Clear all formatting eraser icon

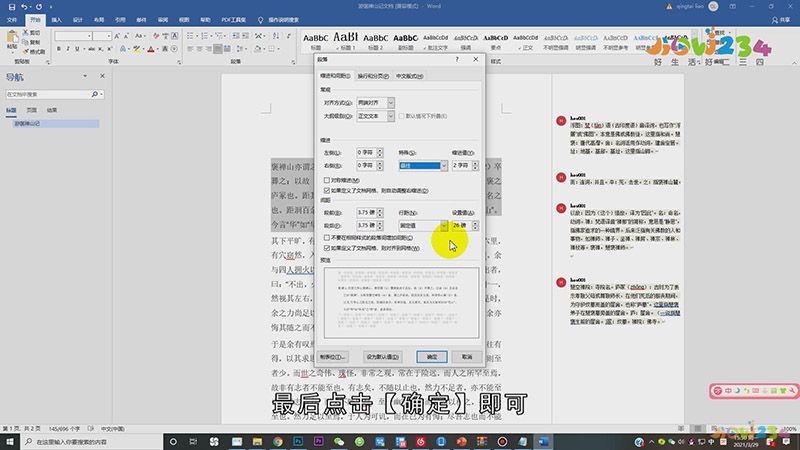pos(156,36)
